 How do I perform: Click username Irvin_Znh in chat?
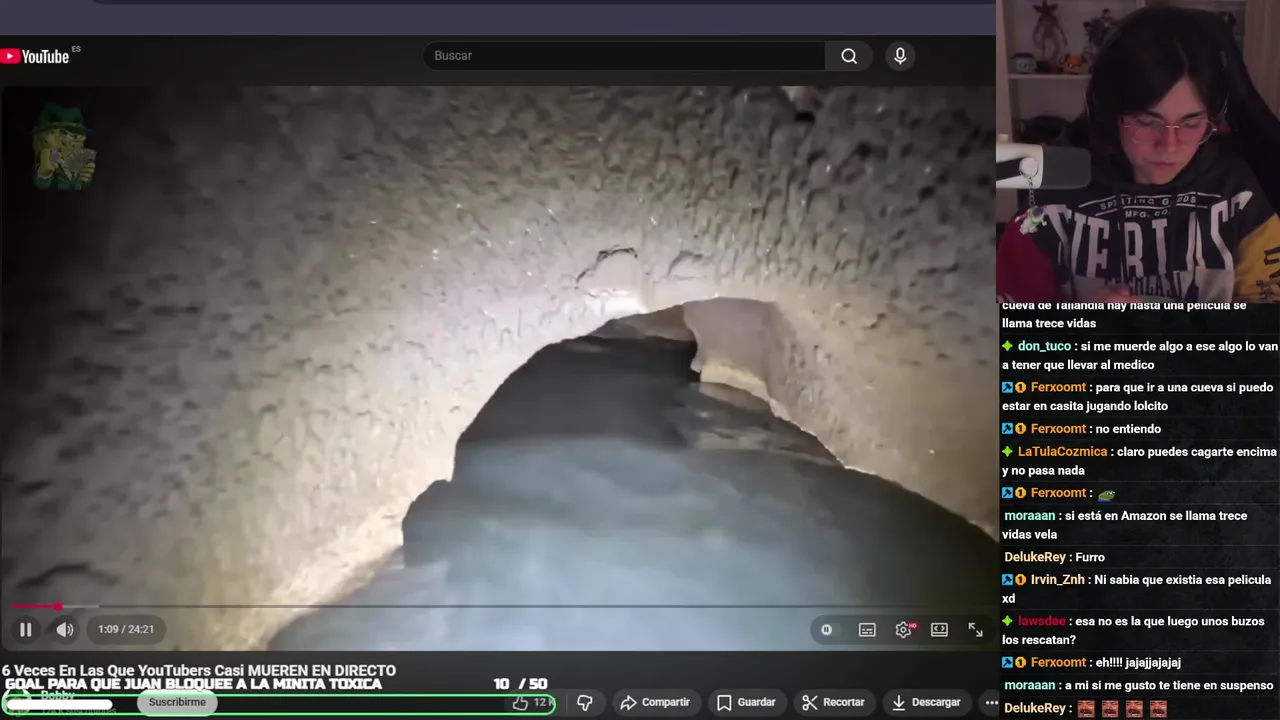pos(1059,580)
